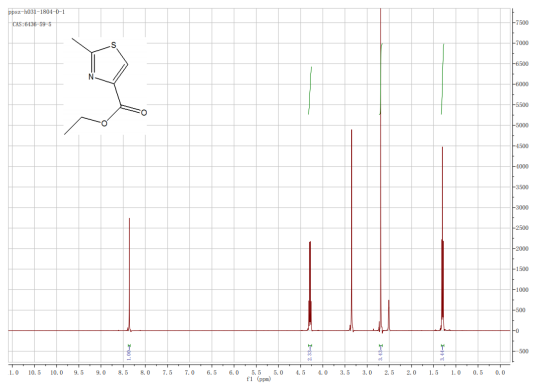Select the nitrogen atom in the structure
Screen dimensions: 554x392
91,77
